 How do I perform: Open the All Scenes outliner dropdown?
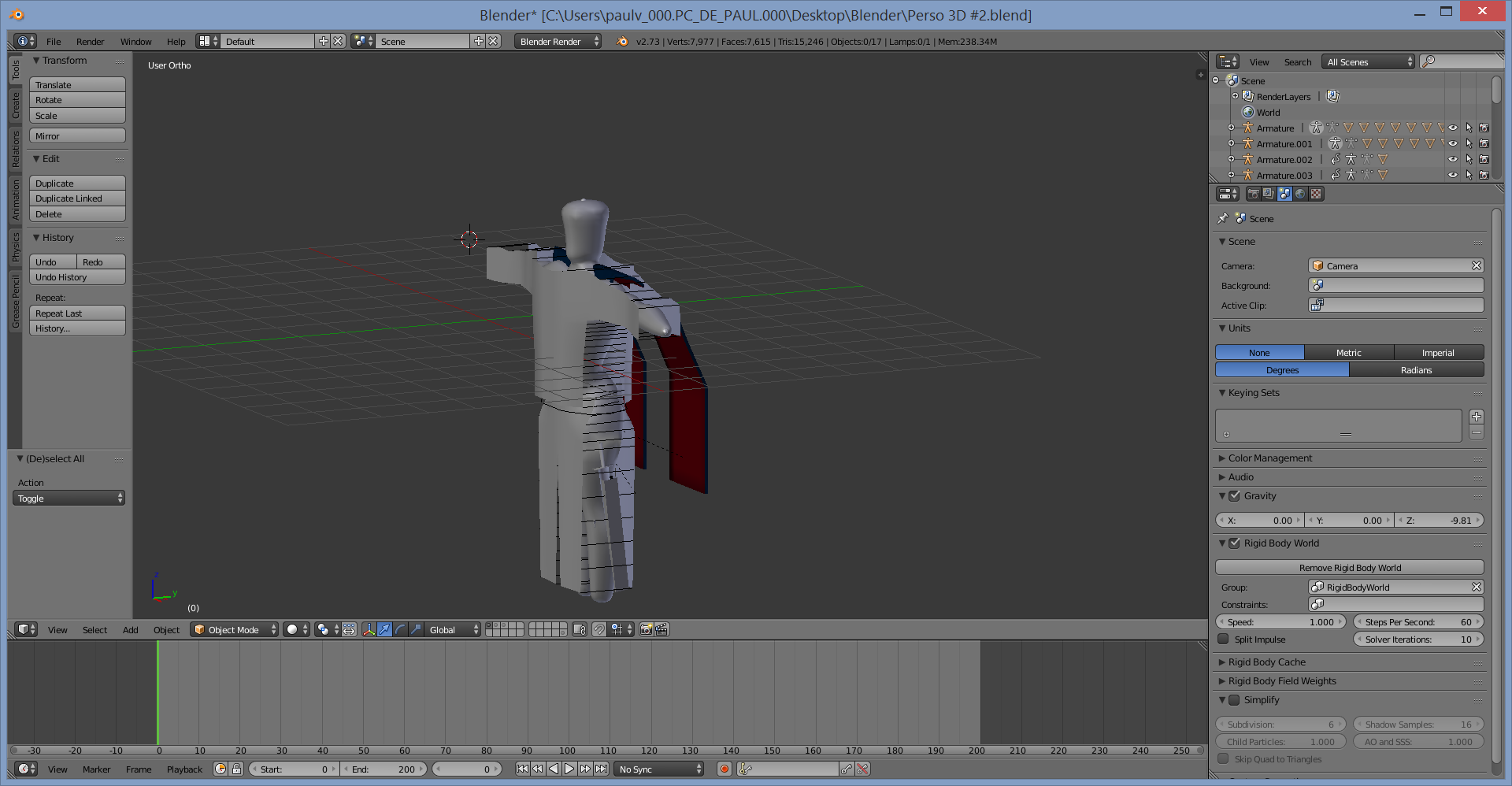pos(1369,61)
